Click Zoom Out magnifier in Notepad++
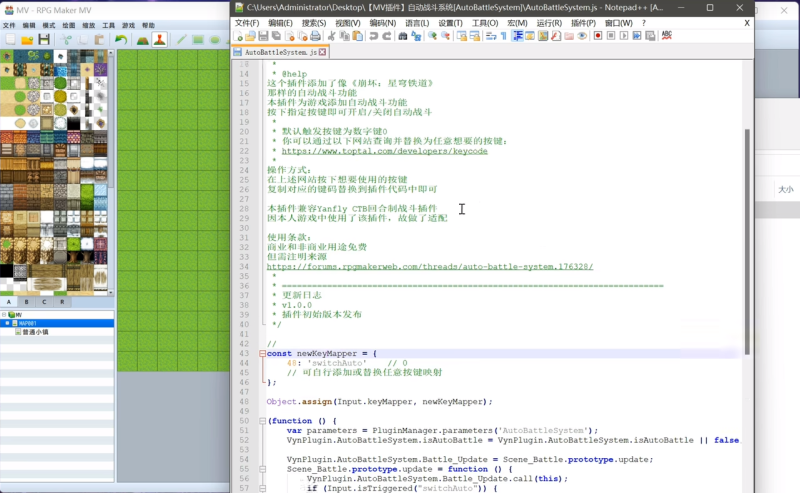800x493 pixels. [x=445, y=36]
